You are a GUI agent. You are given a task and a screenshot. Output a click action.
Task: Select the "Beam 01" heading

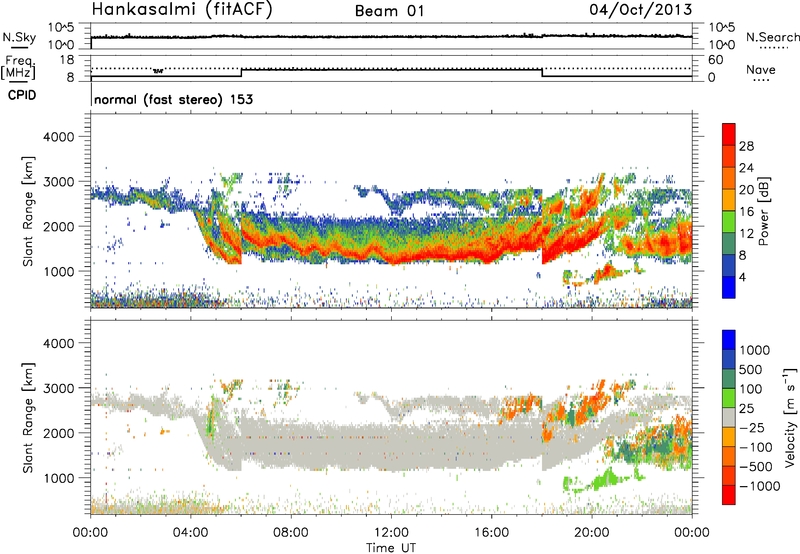pyautogui.click(x=389, y=11)
